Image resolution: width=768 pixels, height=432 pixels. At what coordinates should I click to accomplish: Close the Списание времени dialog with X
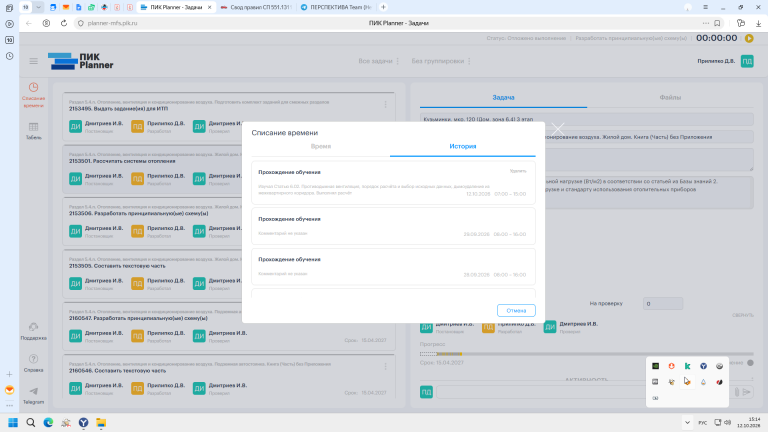click(x=557, y=129)
